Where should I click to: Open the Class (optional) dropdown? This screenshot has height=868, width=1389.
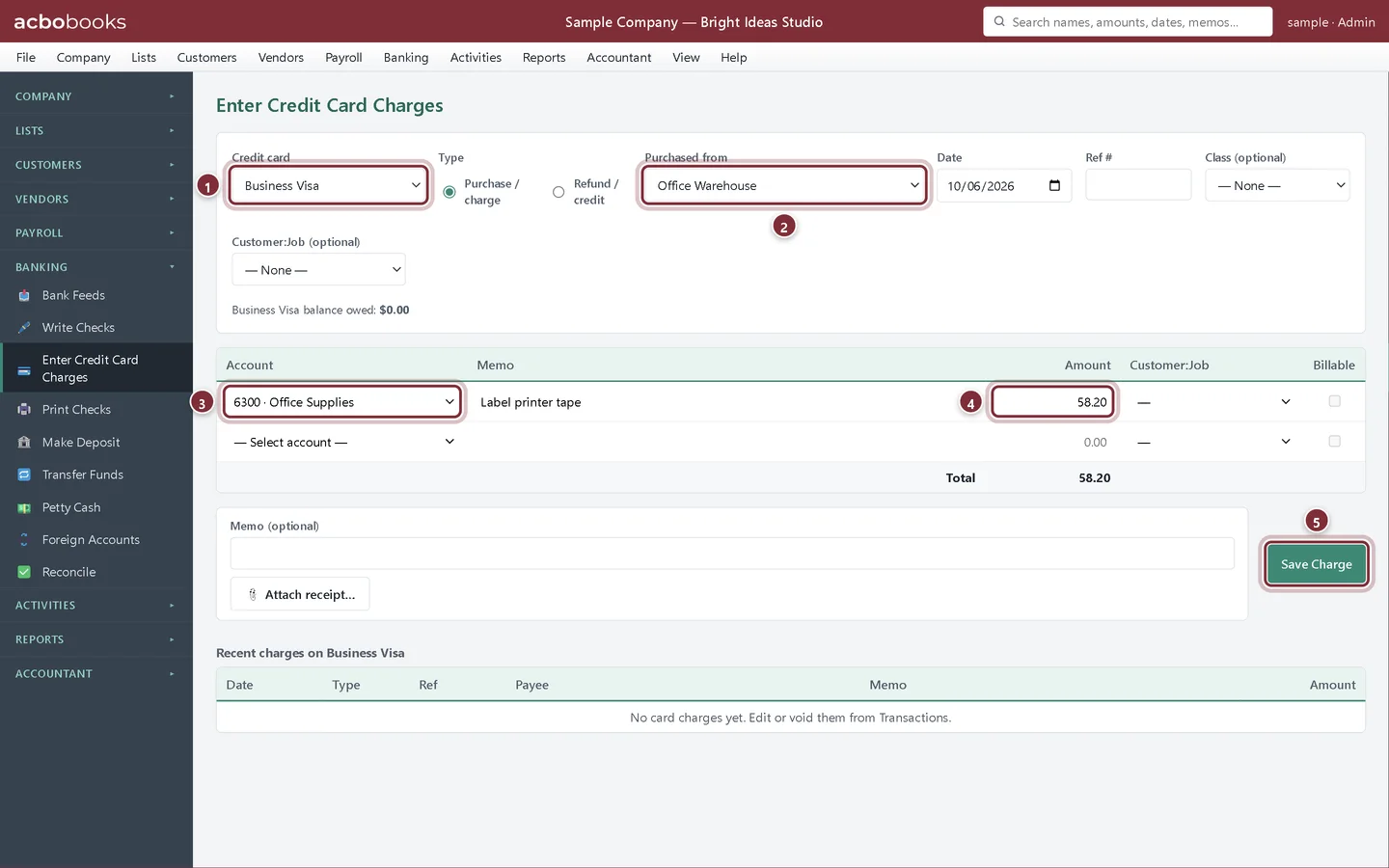point(1277,185)
